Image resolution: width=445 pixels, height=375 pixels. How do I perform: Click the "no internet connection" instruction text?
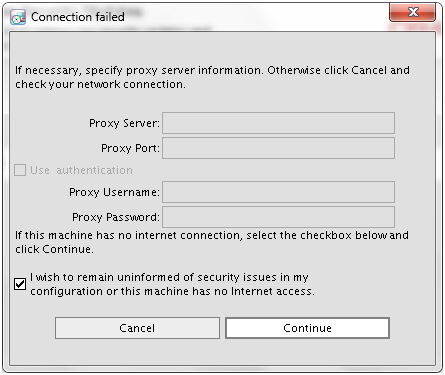tap(212, 242)
